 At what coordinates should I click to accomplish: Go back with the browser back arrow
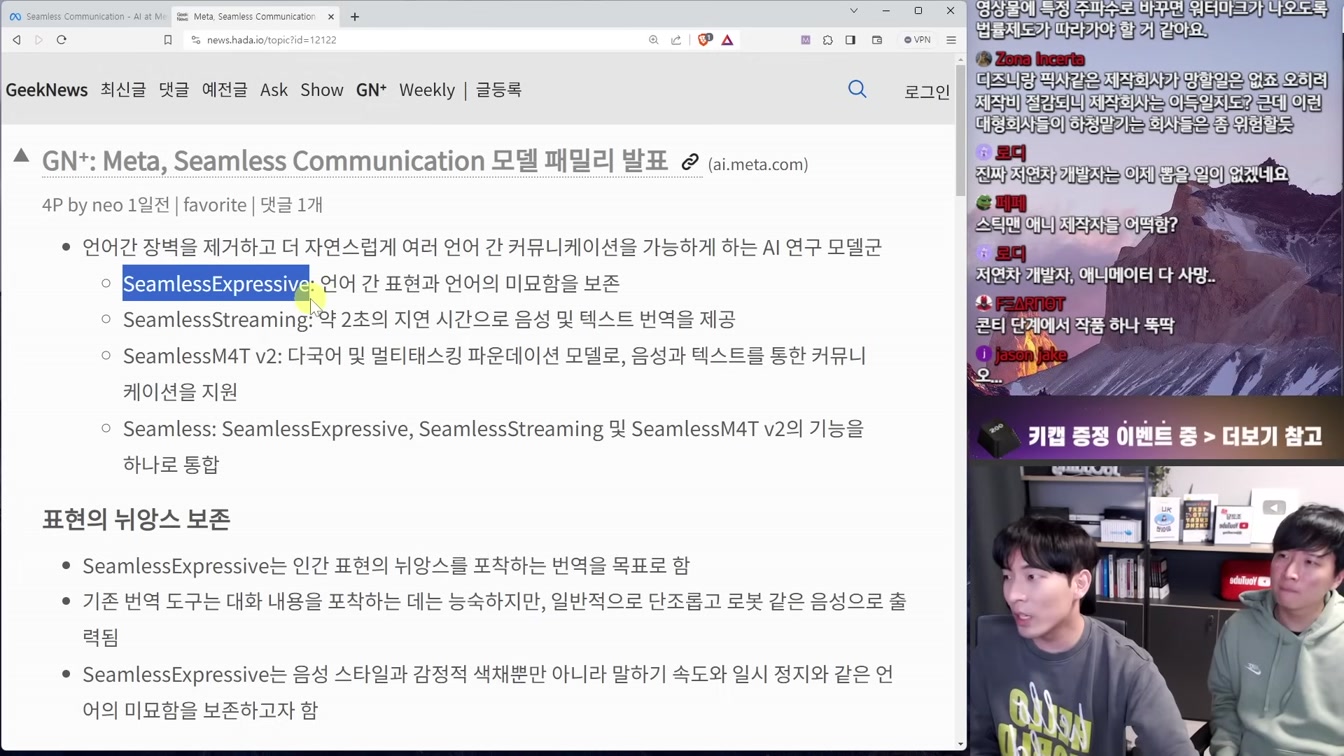click(17, 40)
